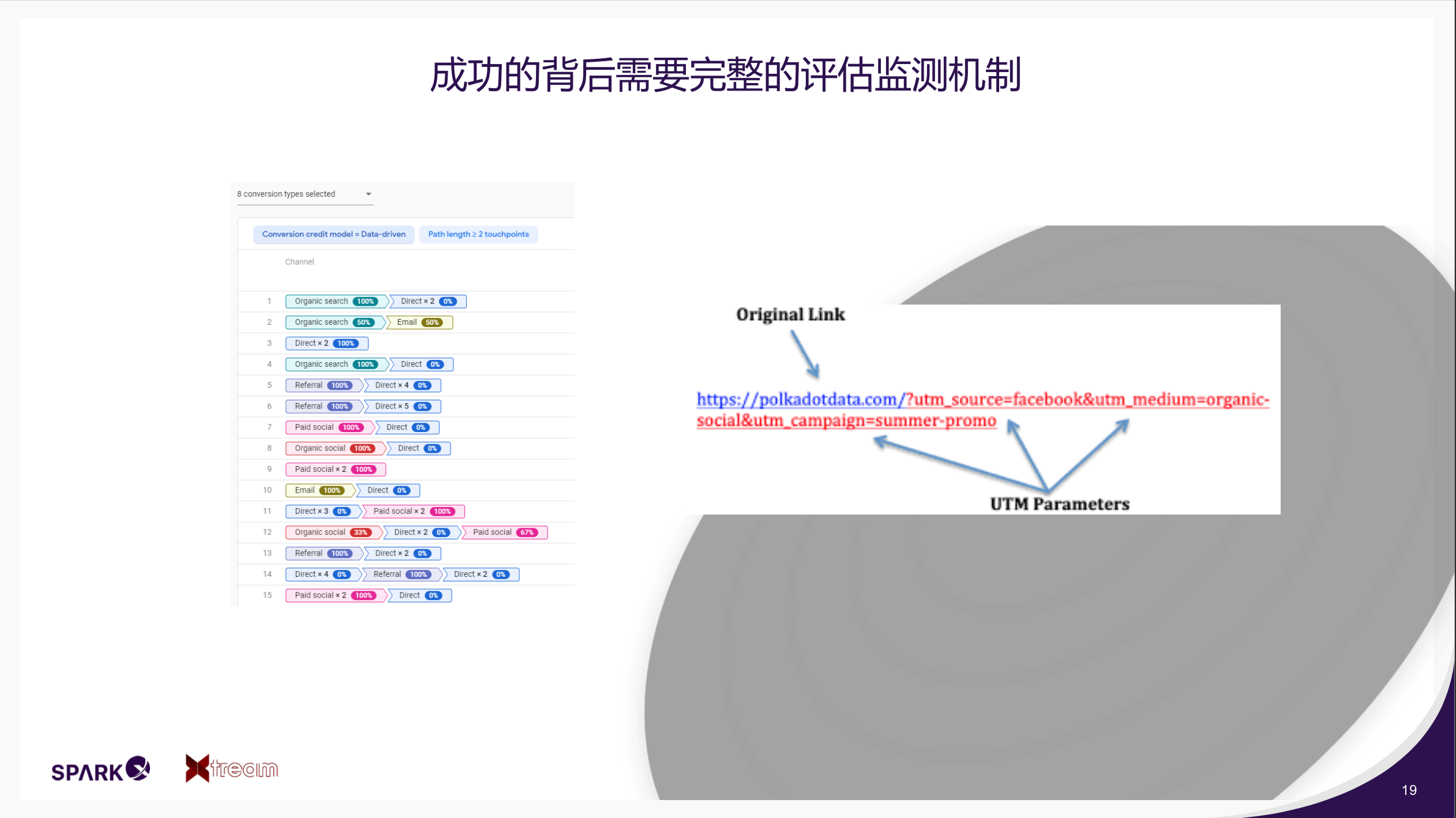The image size is (1456, 818).
Task: Click the slide page number 19
Action: click(x=1409, y=790)
